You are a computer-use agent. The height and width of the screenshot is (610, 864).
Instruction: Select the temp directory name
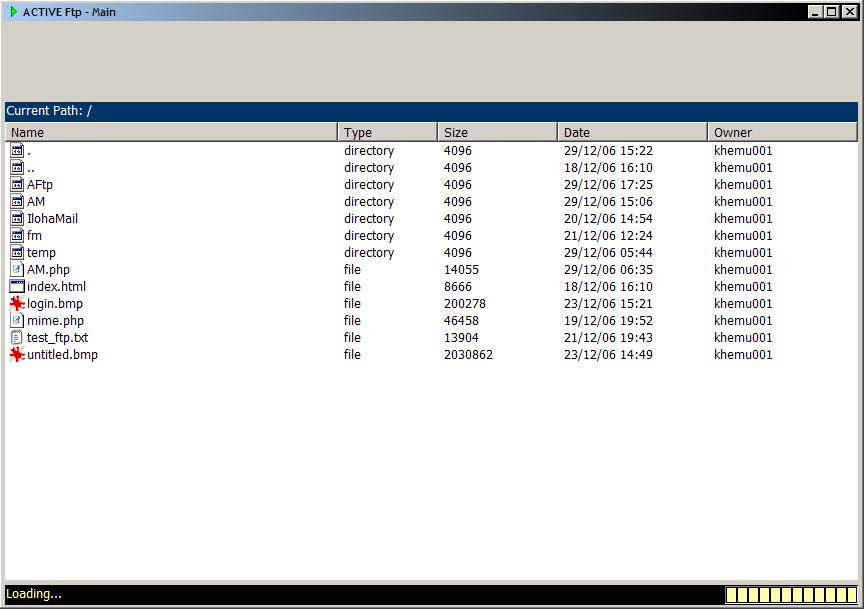click(x=41, y=253)
